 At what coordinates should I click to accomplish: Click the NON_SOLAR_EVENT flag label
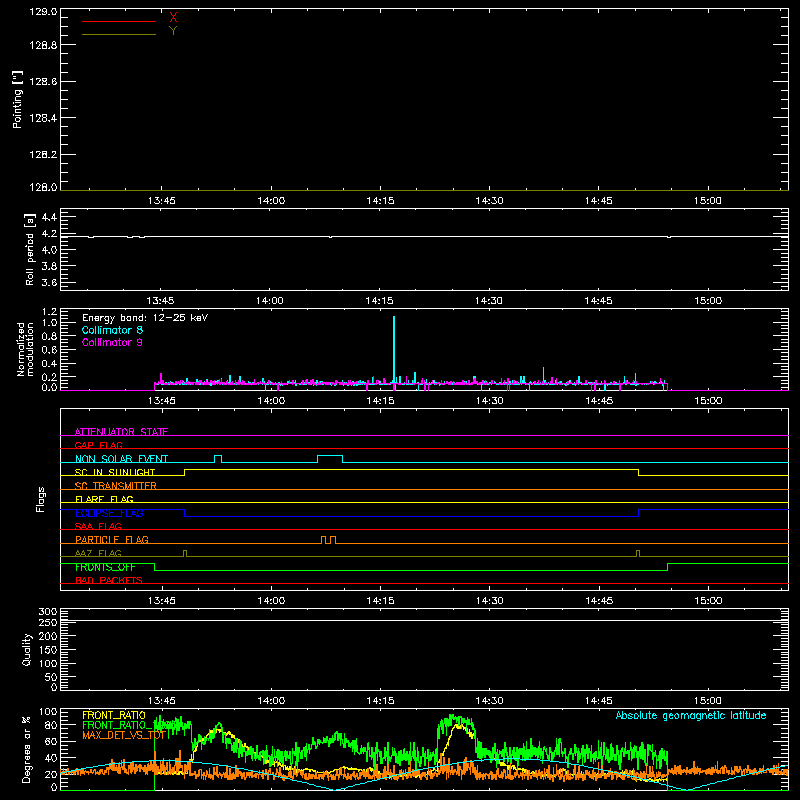(121, 459)
